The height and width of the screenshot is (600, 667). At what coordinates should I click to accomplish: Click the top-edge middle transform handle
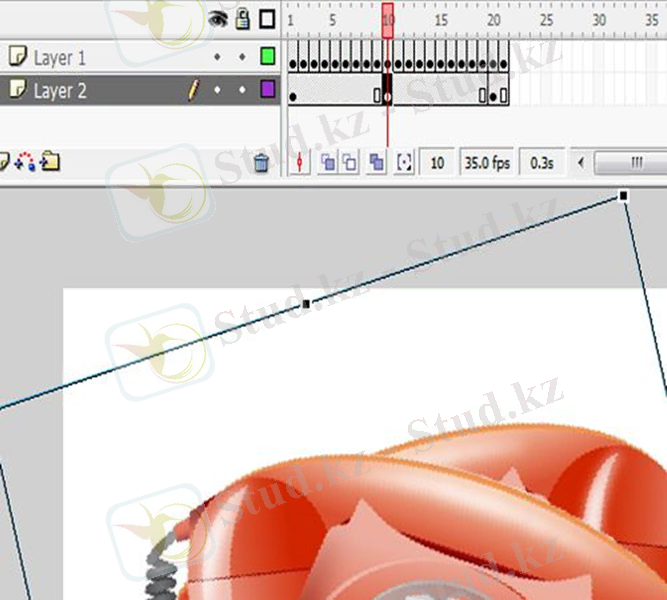pyautogui.click(x=306, y=304)
